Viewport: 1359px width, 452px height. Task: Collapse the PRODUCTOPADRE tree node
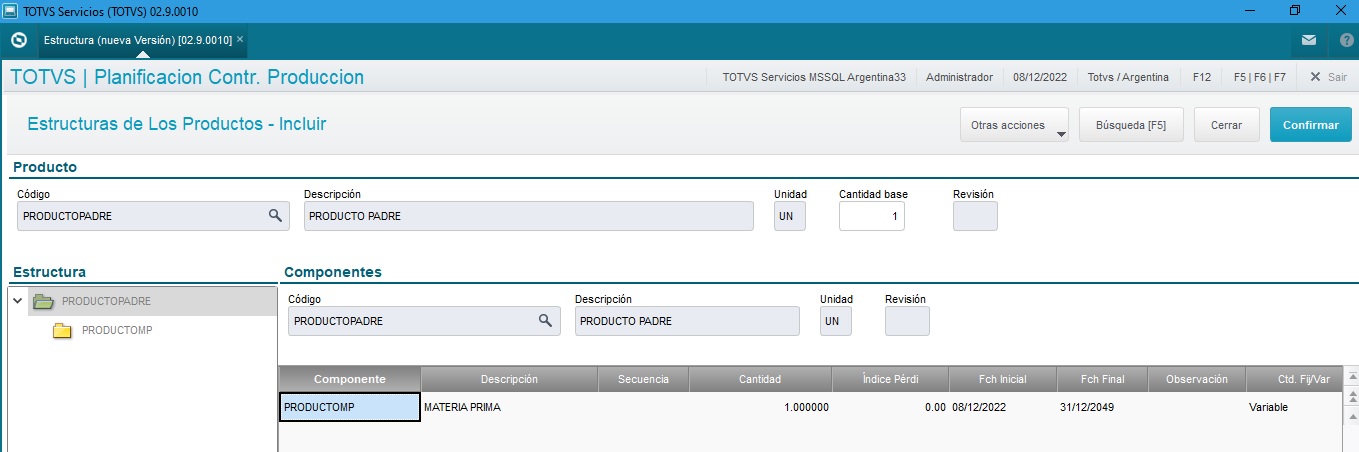click(x=17, y=300)
